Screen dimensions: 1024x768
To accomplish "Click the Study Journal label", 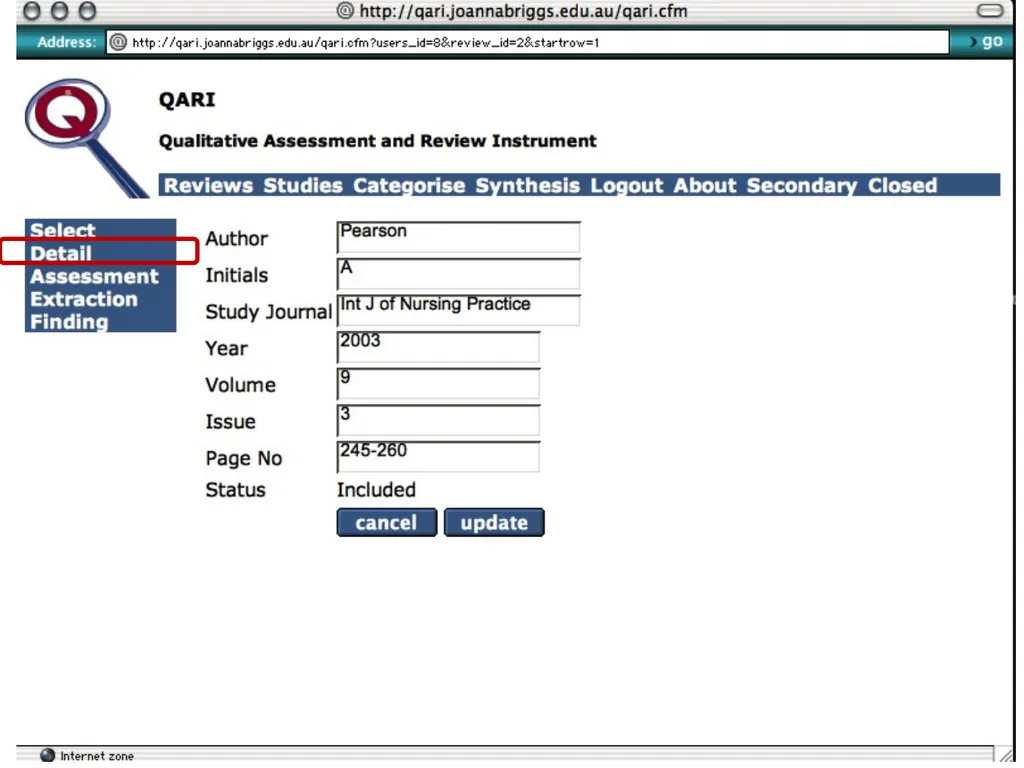I will (268, 312).
